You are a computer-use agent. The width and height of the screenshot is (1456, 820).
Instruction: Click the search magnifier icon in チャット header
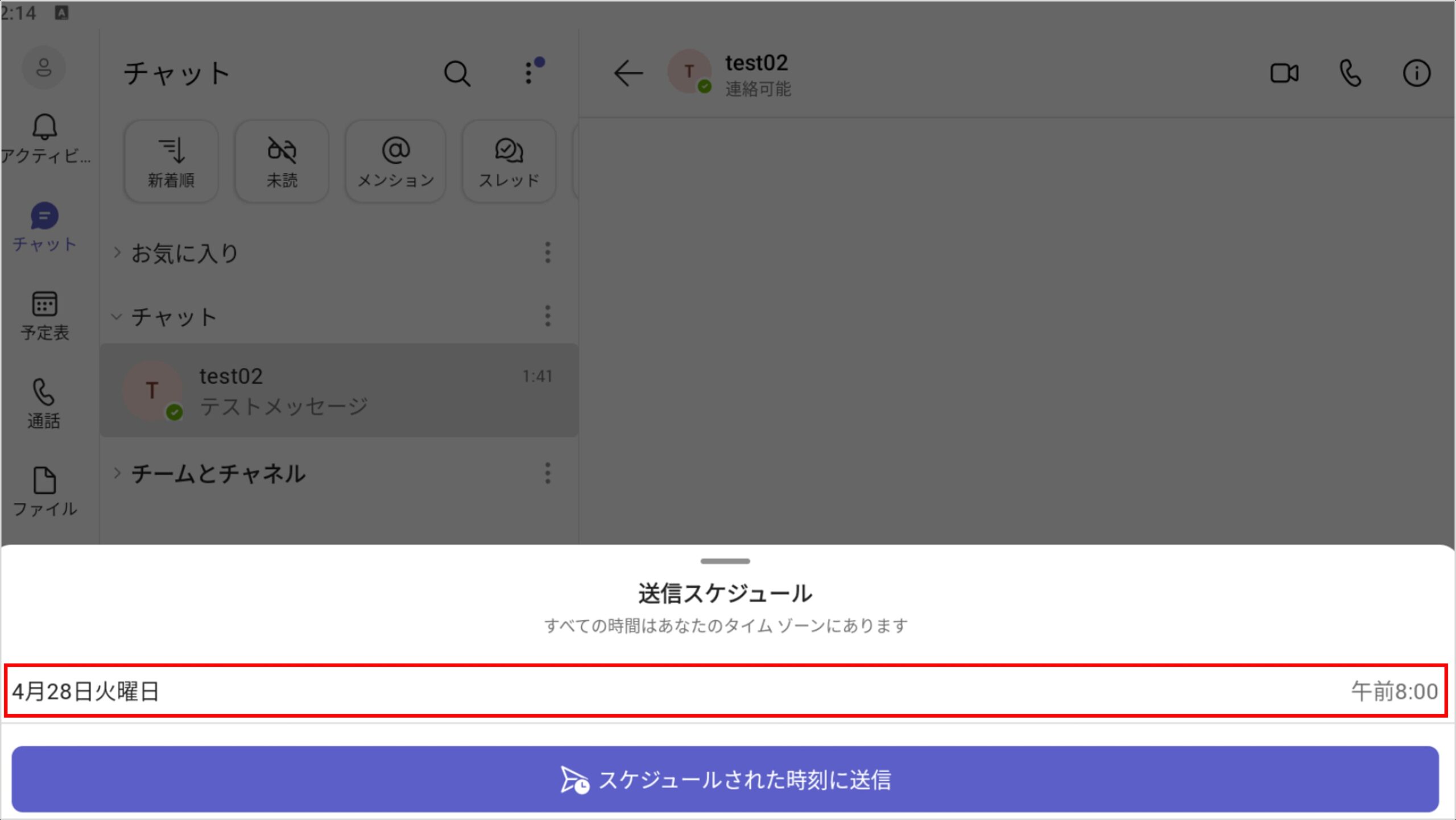pos(457,73)
